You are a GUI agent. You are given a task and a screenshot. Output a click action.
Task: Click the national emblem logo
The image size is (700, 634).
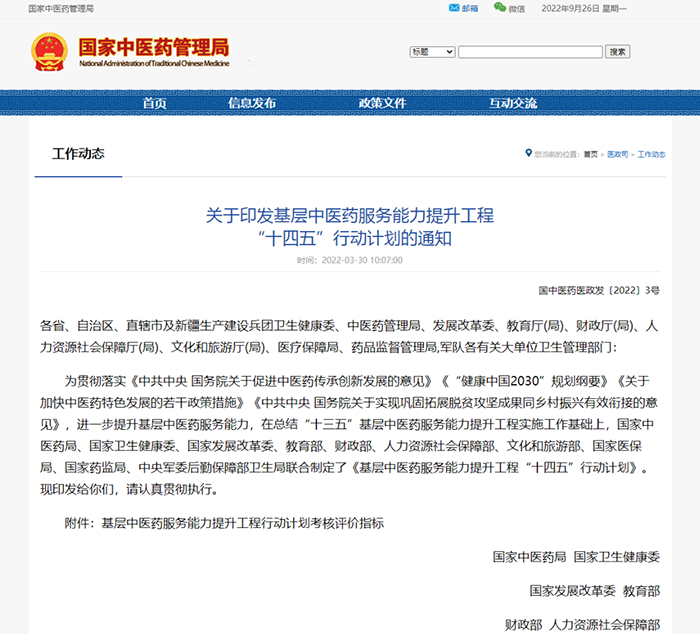click(x=49, y=52)
